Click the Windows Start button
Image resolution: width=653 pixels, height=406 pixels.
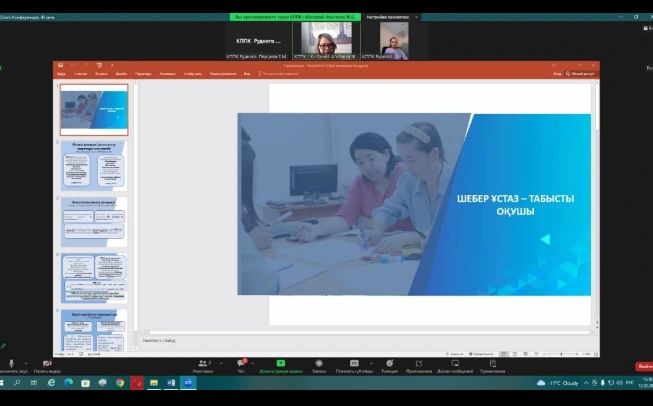(x=6, y=382)
